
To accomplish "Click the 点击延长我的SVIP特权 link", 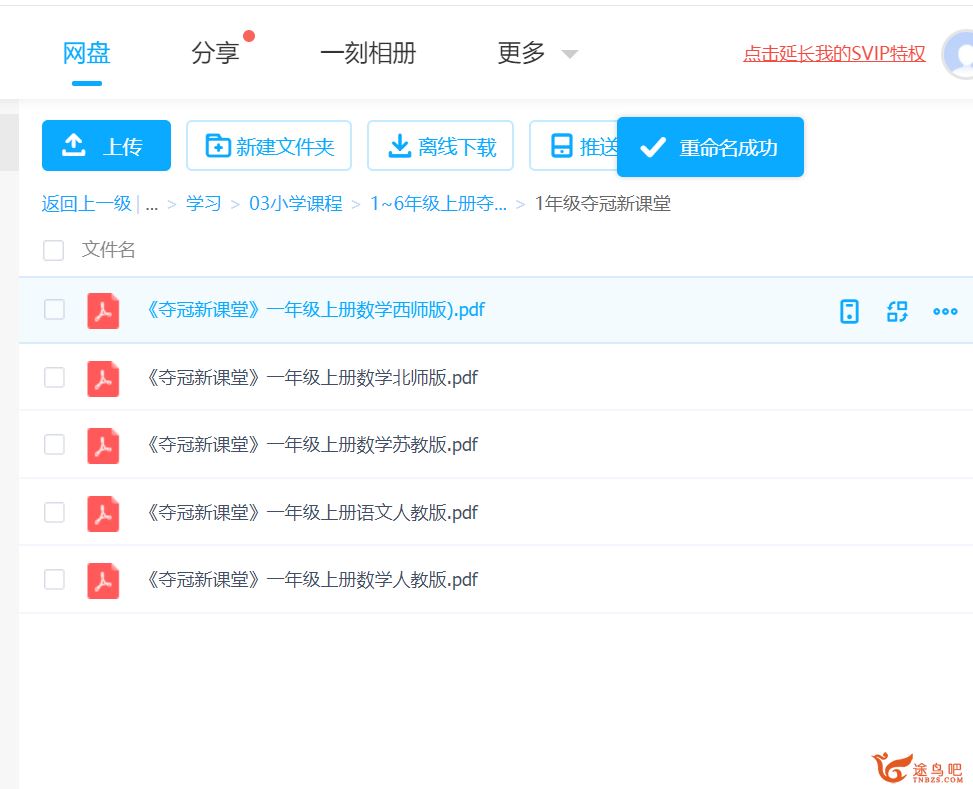I will click(834, 54).
